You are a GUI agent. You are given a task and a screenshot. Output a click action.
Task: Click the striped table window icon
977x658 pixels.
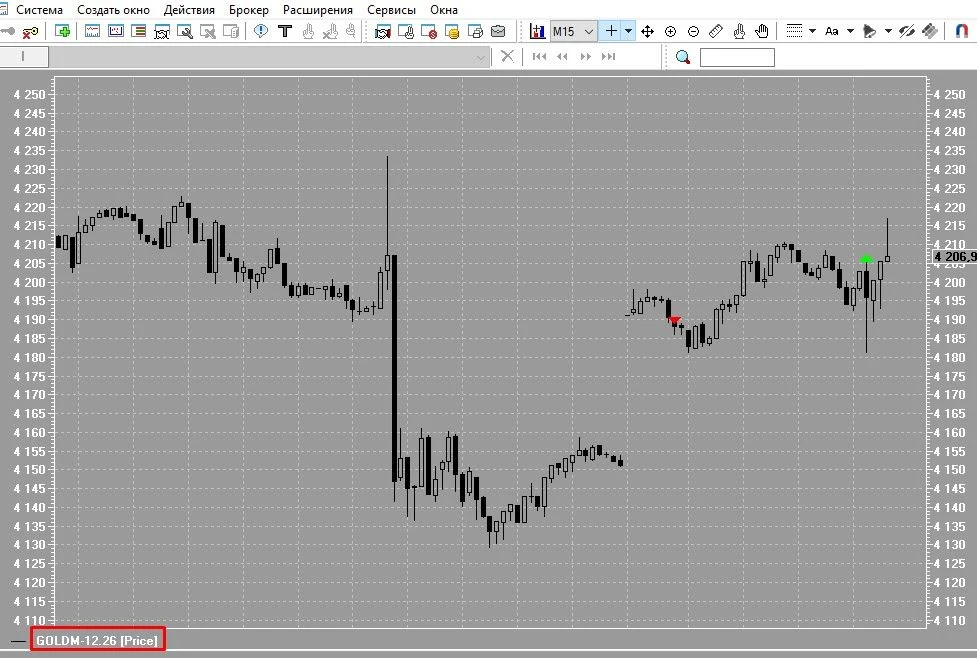pos(139,31)
